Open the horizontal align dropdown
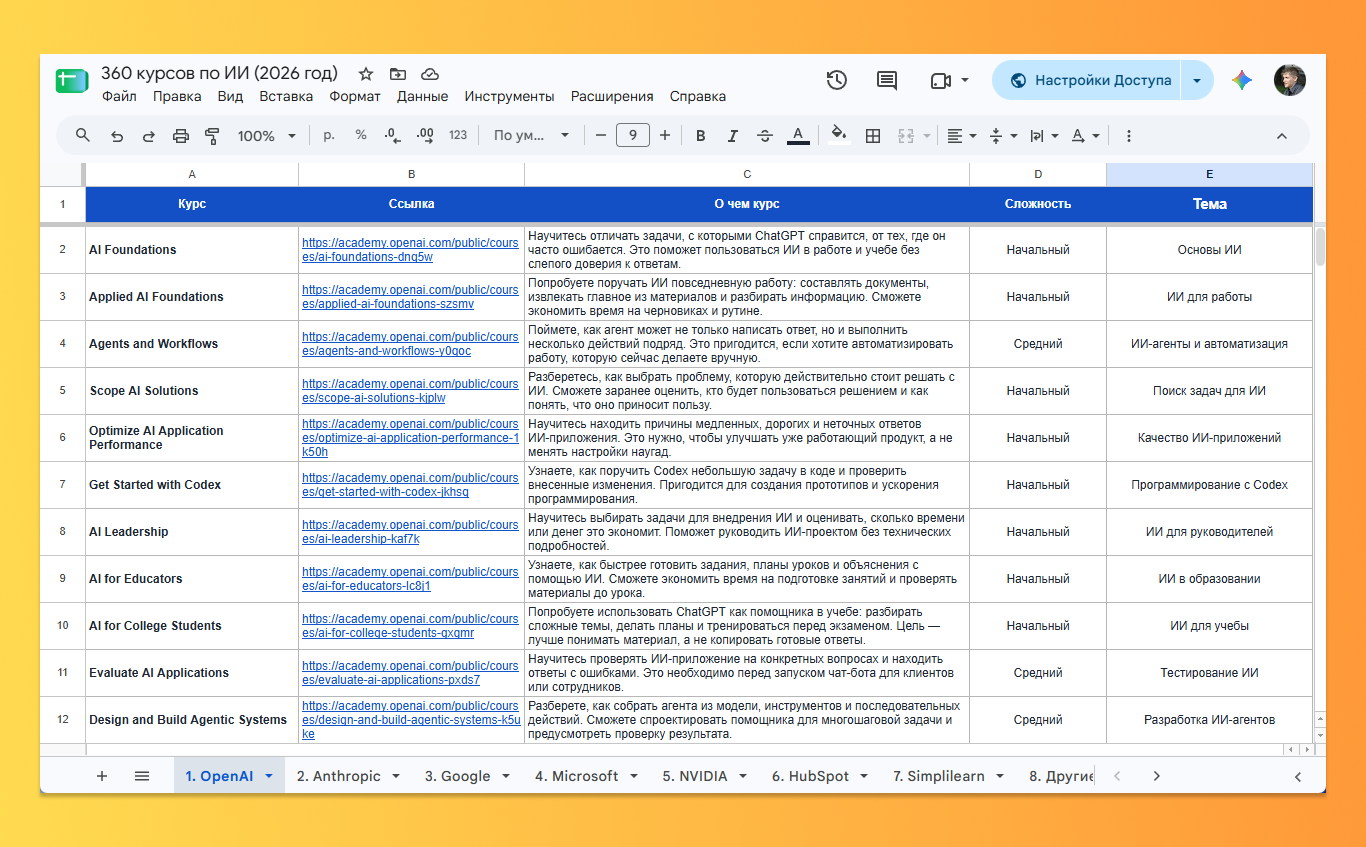 (x=961, y=136)
